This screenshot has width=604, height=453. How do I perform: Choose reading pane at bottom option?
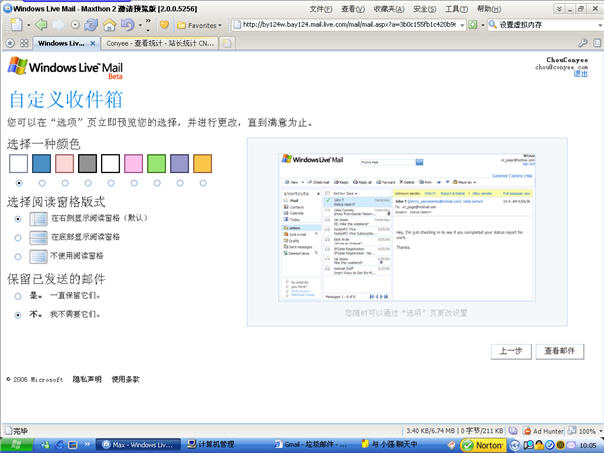18,238
